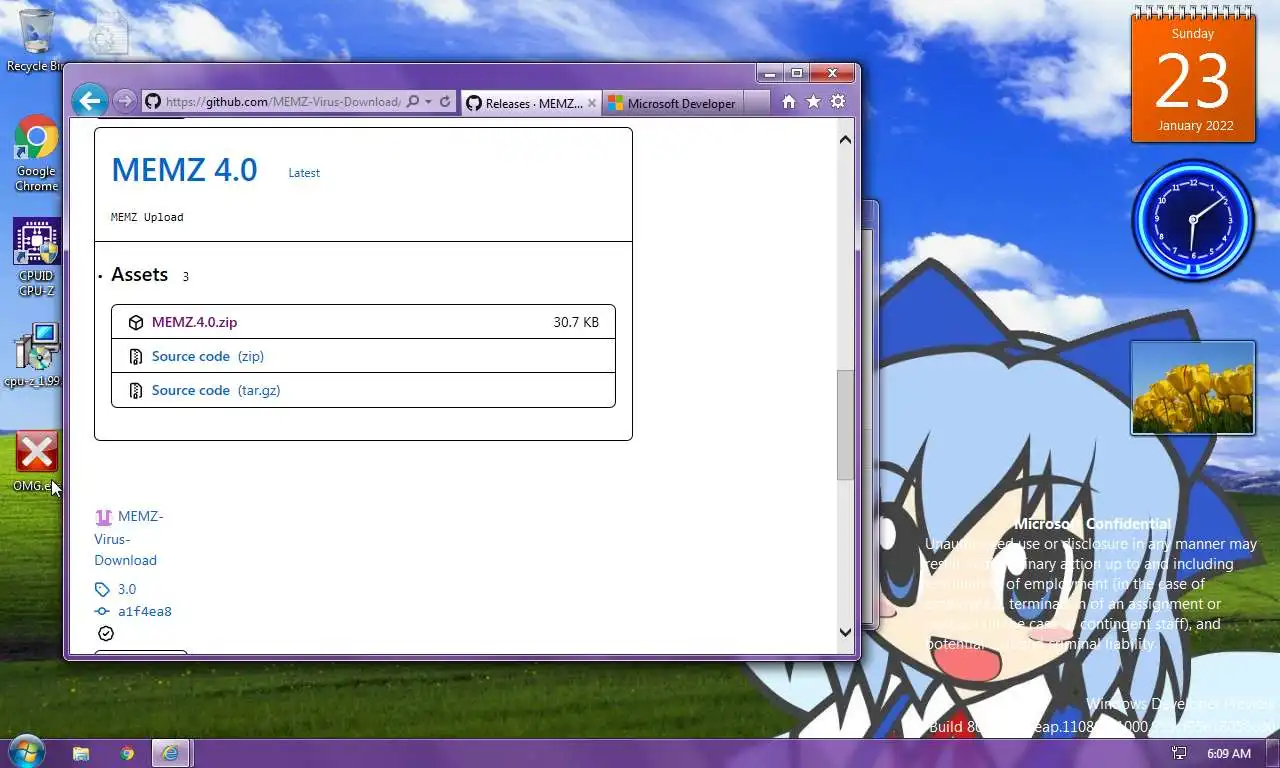Click the search magnifier in the address bar
The height and width of the screenshot is (768, 1280).
412,102
